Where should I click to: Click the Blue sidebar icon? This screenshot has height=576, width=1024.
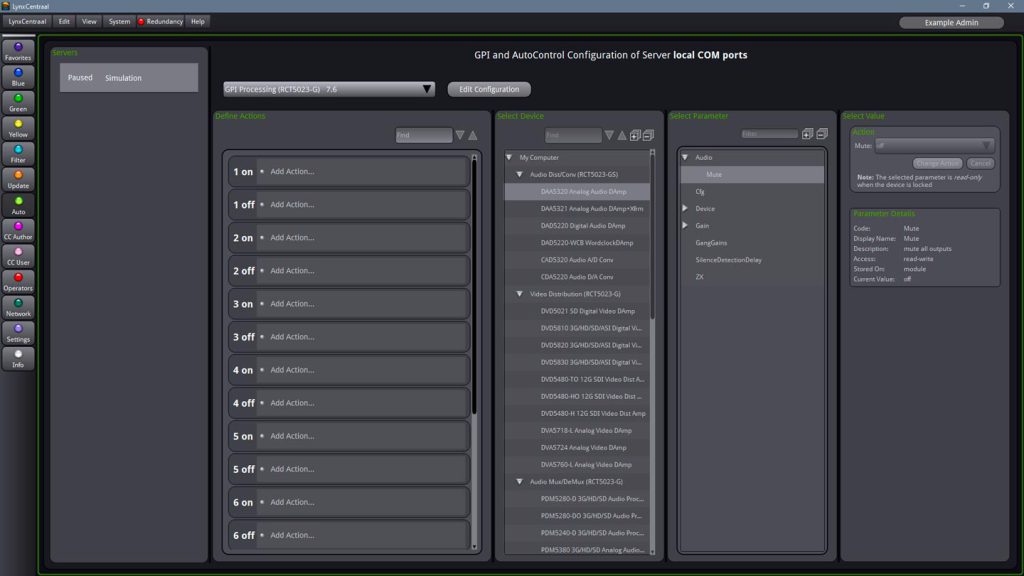[x=18, y=77]
